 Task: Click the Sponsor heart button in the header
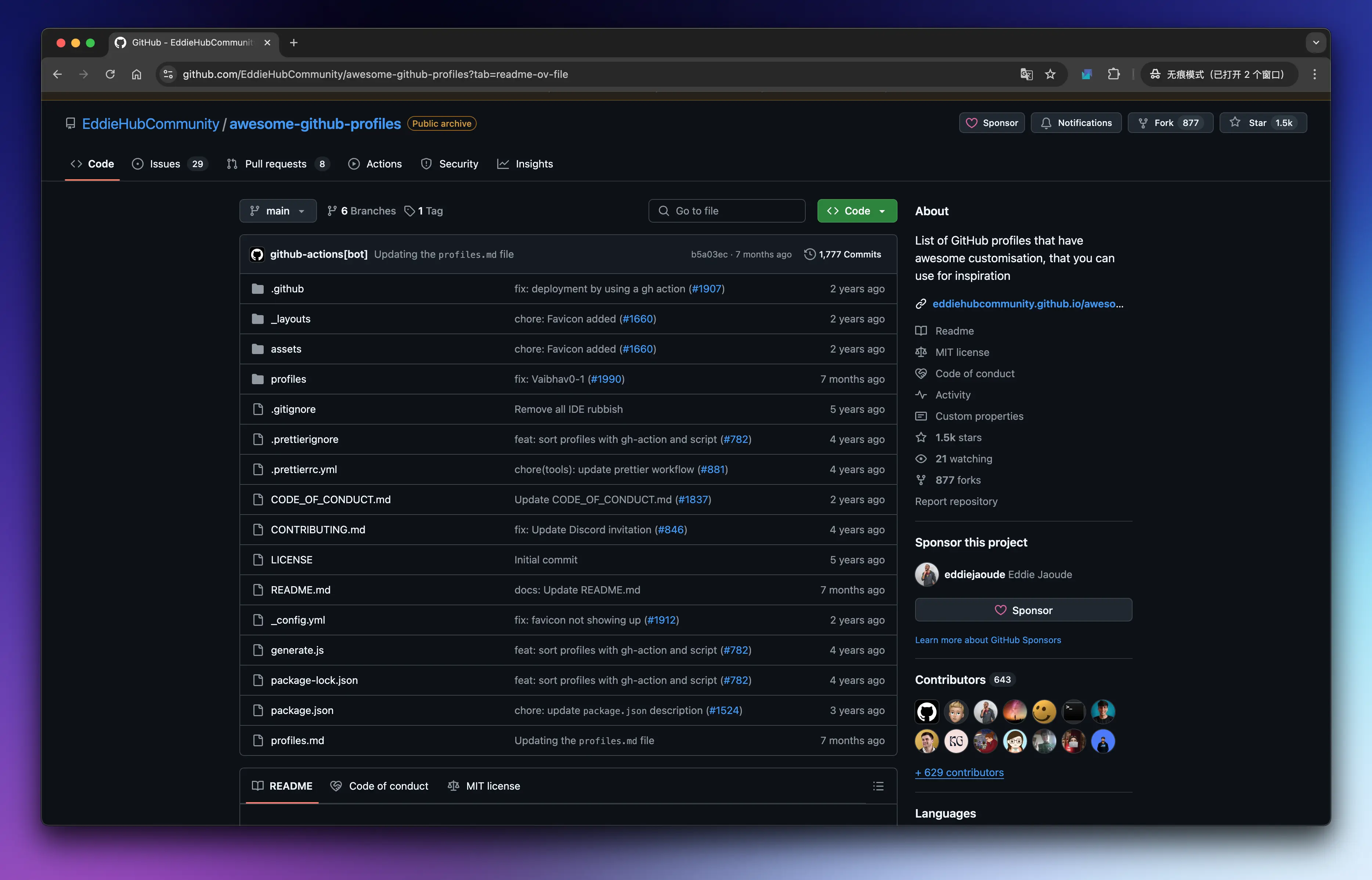click(x=992, y=123)
